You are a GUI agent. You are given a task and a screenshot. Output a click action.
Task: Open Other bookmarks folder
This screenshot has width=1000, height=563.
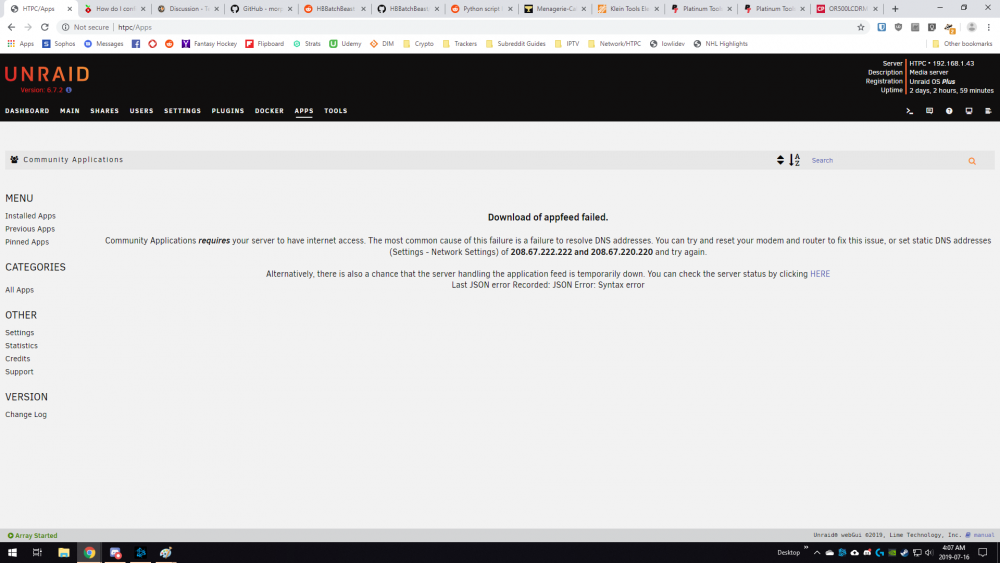pyautogui.click(x=962, y=44)
